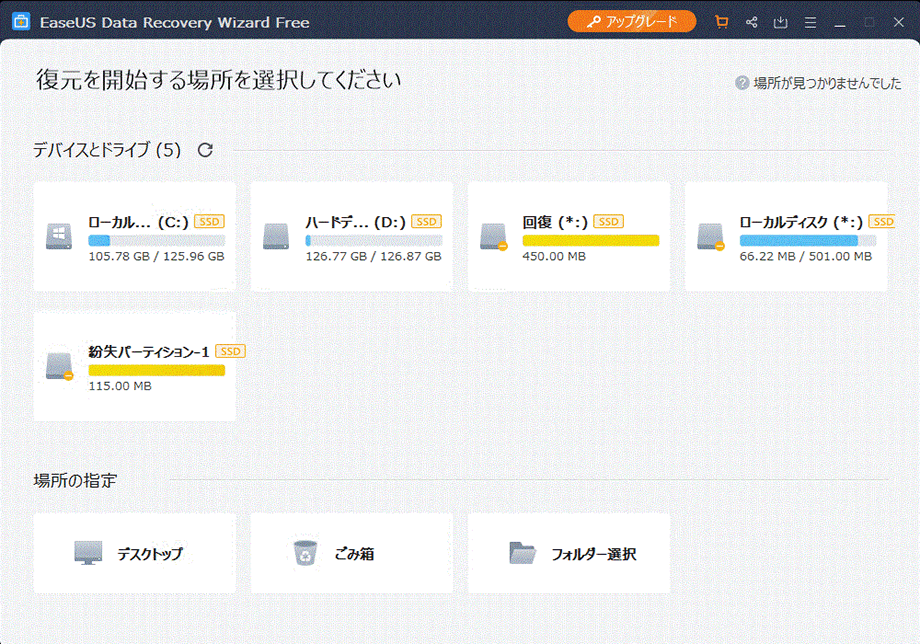Select the ローカル... (C:) drive name
920x644 pixels.
point(138,222)
